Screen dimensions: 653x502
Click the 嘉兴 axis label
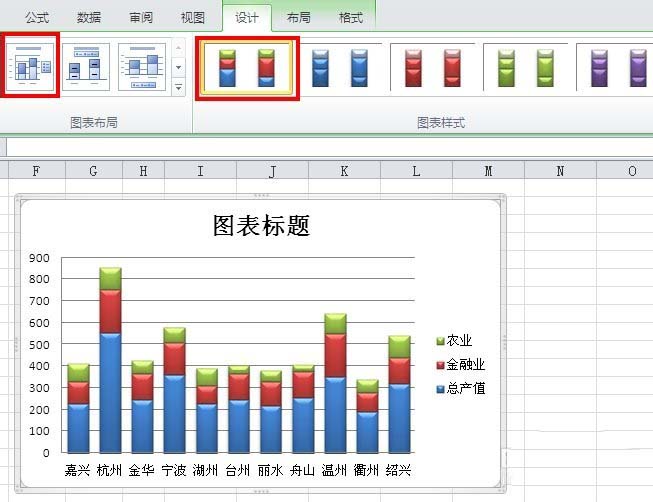tap(77, 470)
